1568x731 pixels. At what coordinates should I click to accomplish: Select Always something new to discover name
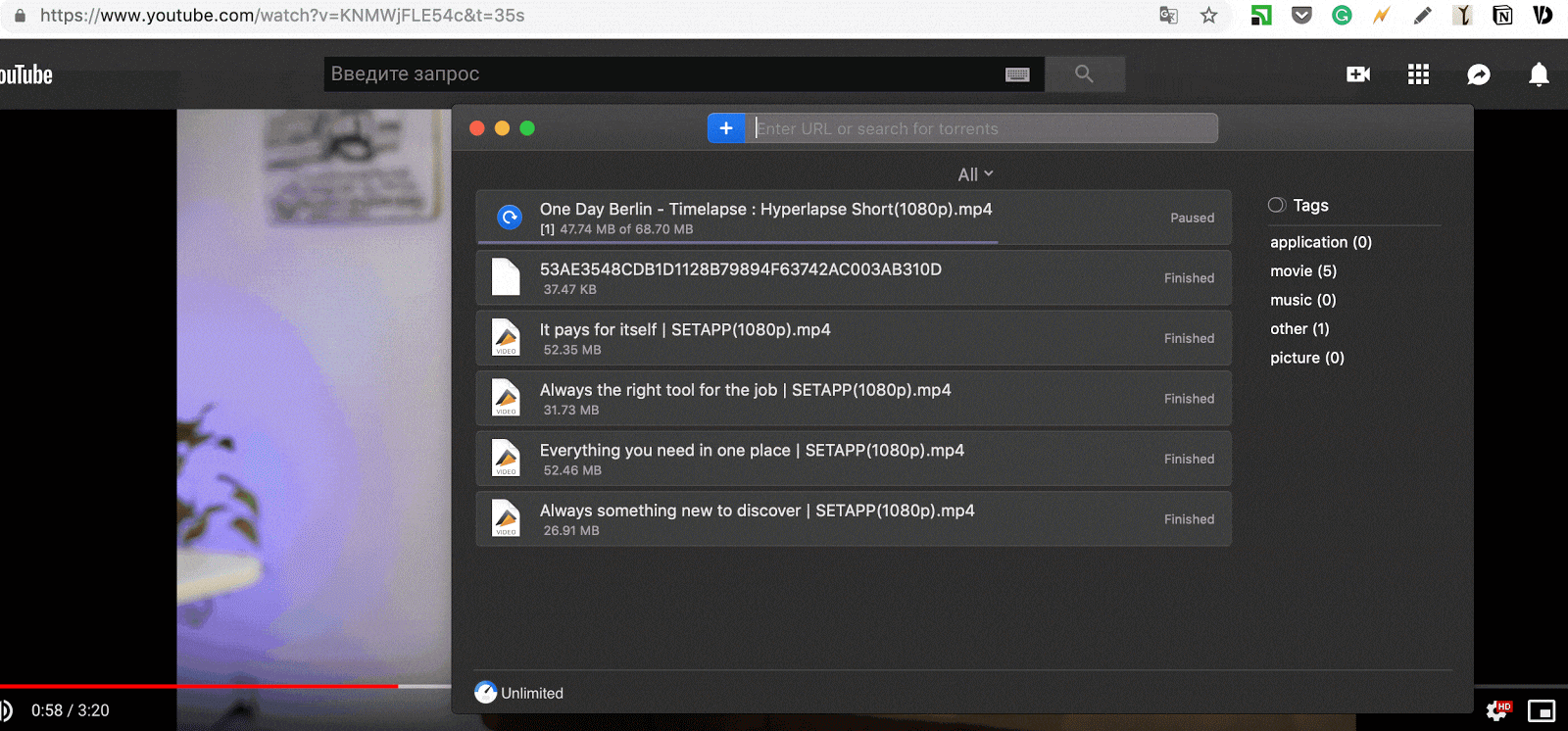757,511
